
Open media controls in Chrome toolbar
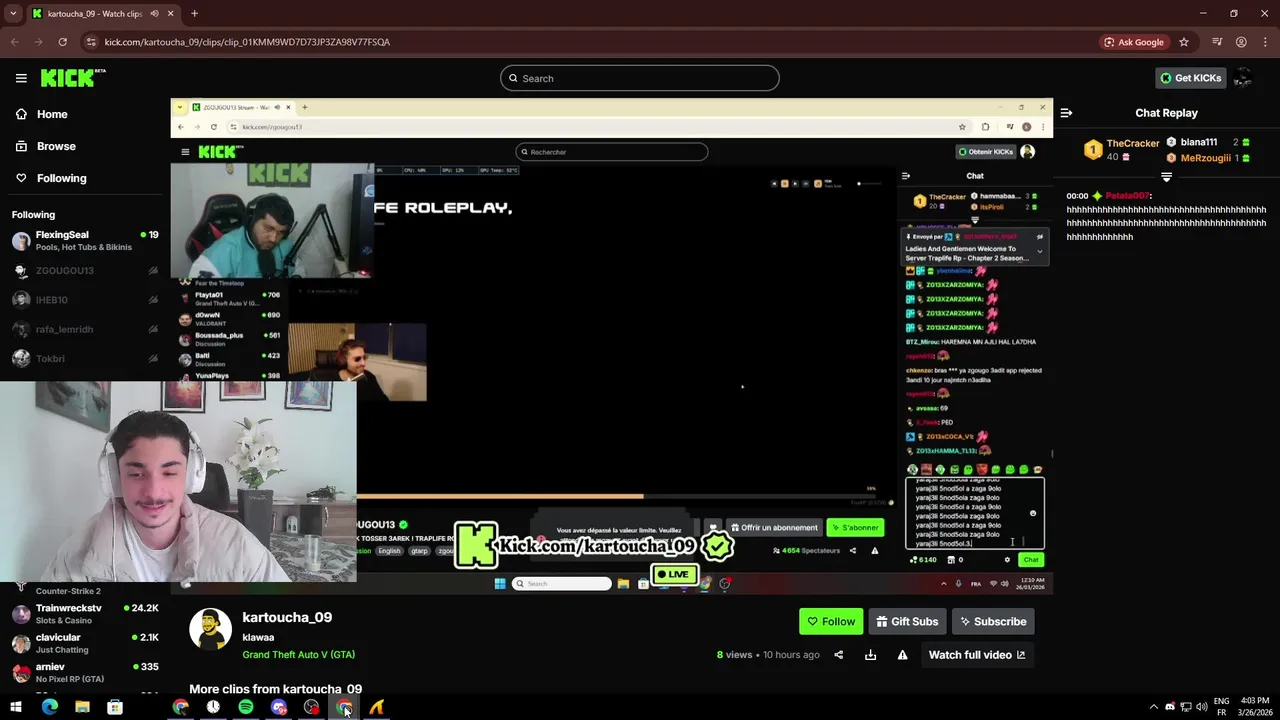1217,42
